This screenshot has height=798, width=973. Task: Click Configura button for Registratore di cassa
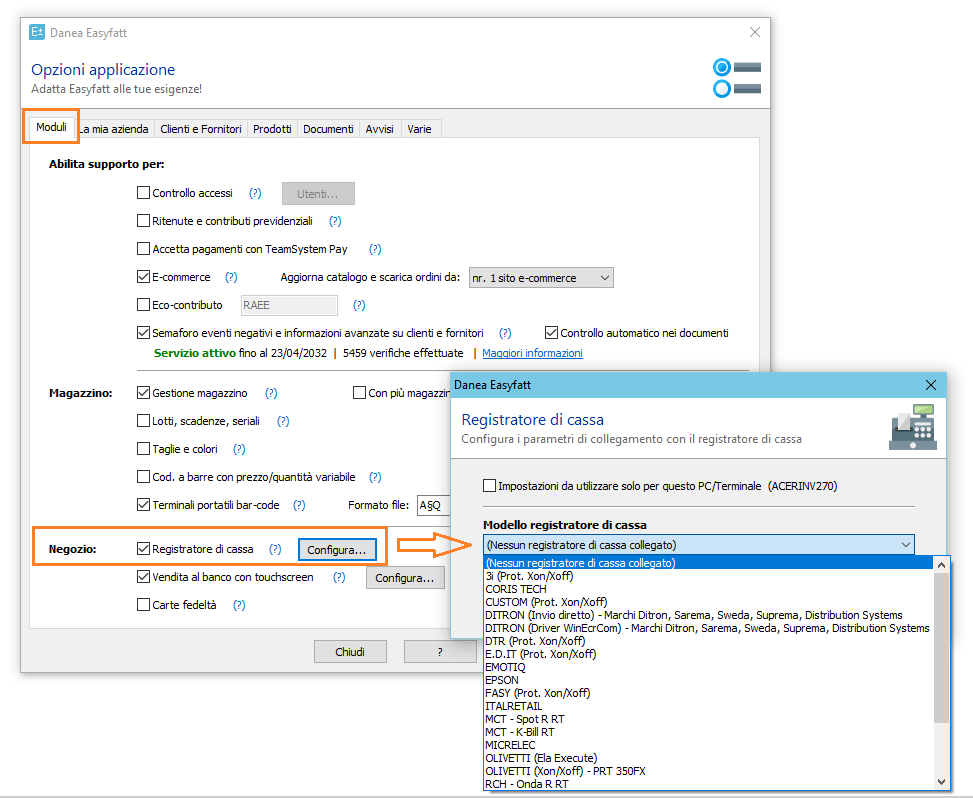click(x=337, y=550)
